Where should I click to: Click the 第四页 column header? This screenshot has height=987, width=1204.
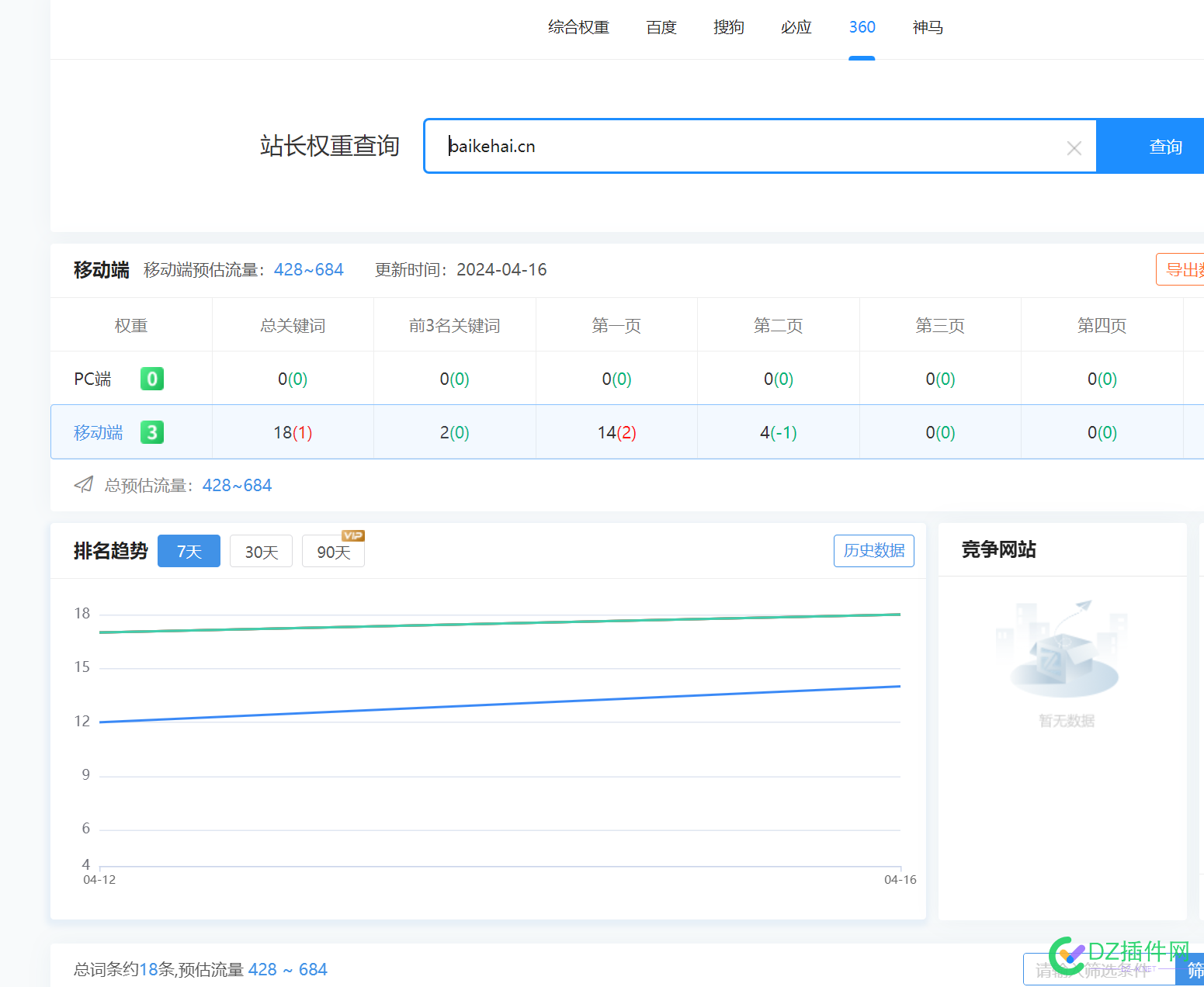(1102, 325)
